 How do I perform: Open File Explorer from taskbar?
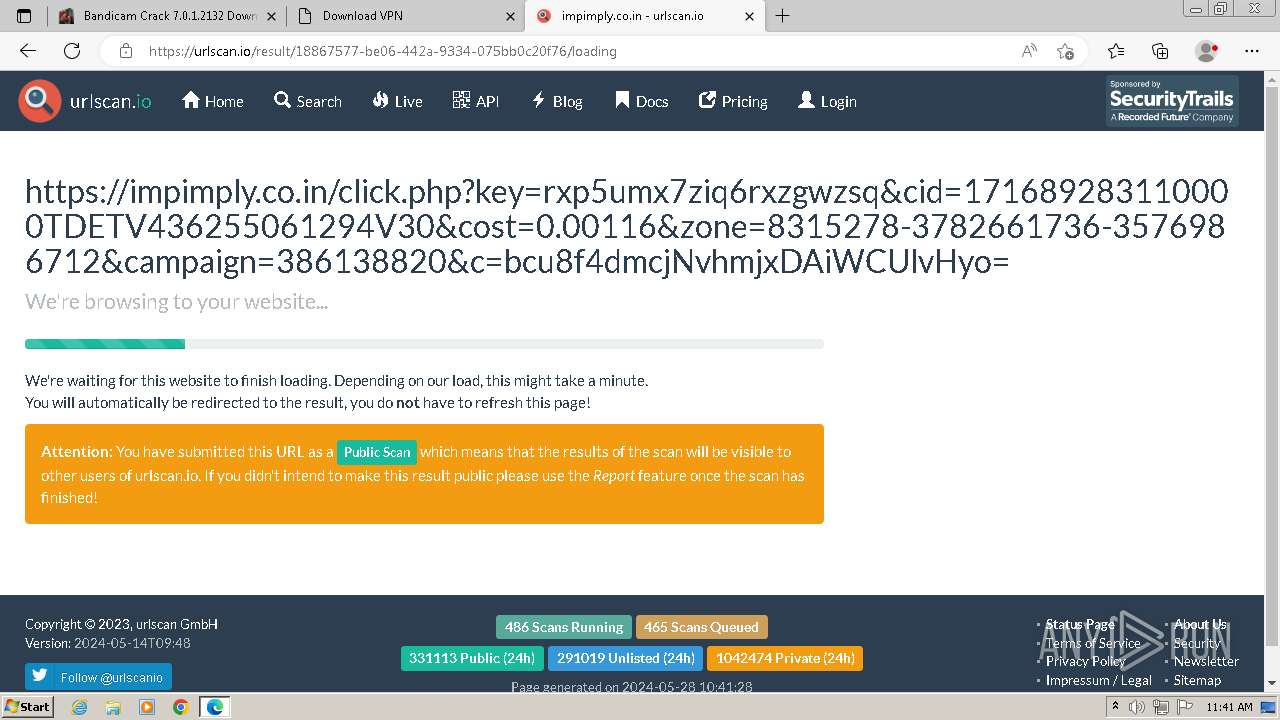click(113, 707)
